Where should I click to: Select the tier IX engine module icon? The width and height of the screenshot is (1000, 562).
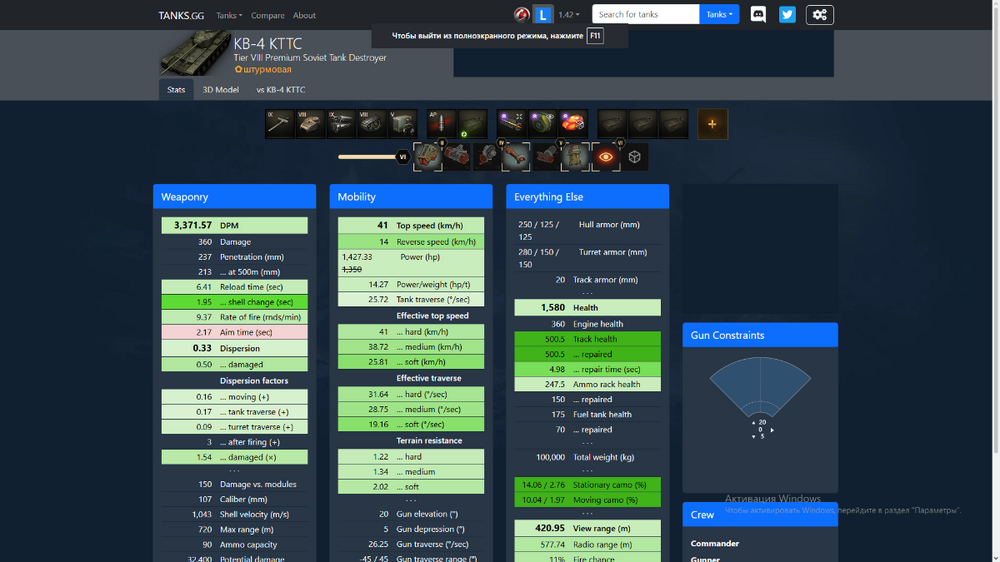point(341,124)
